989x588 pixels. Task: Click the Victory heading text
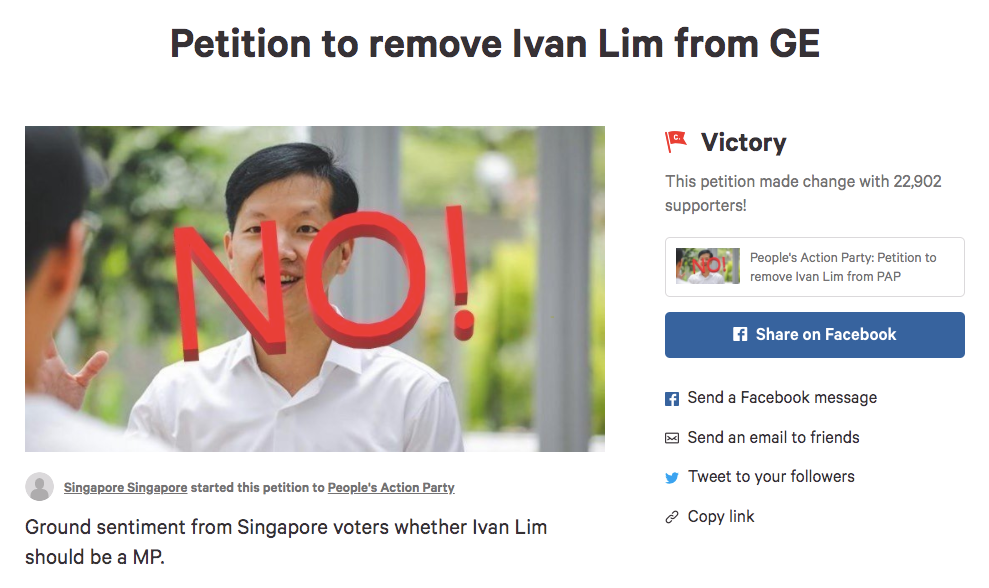coord(744,143)
